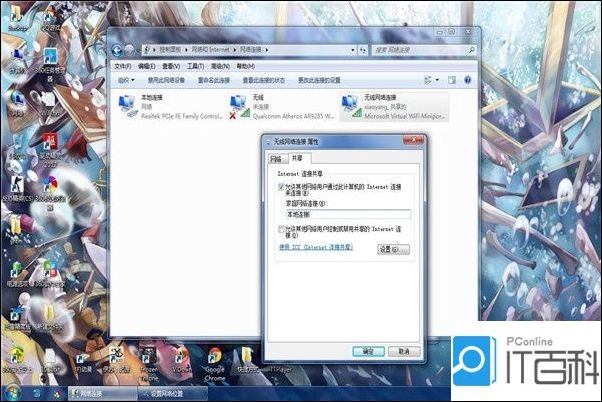
Task: Toggle the preview pane icon in toolbar
Action: coord(452,80)
